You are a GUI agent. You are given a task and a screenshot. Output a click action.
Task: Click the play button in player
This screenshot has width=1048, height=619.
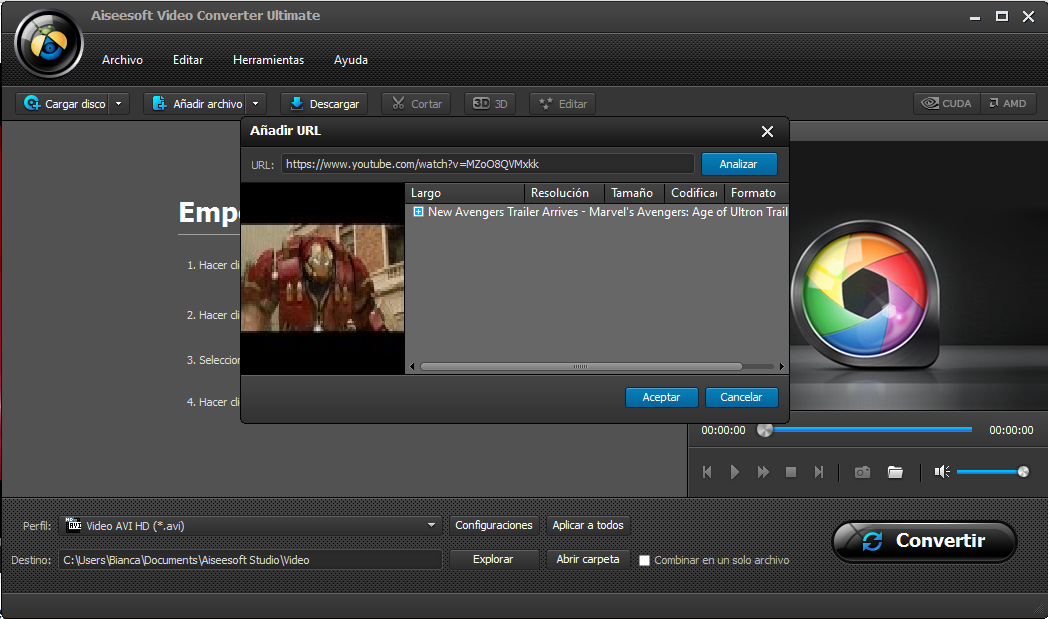[x=735, y=472]
